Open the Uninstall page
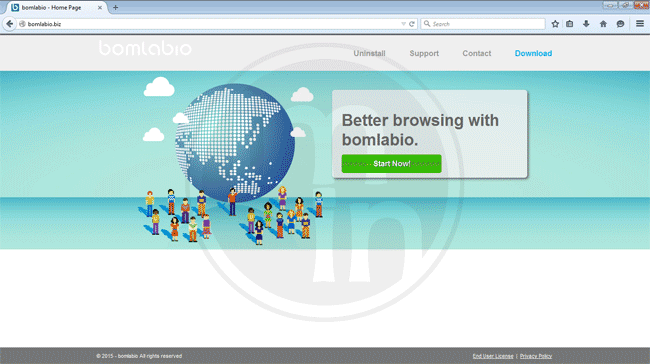650x364 pixels. [369, 53]
